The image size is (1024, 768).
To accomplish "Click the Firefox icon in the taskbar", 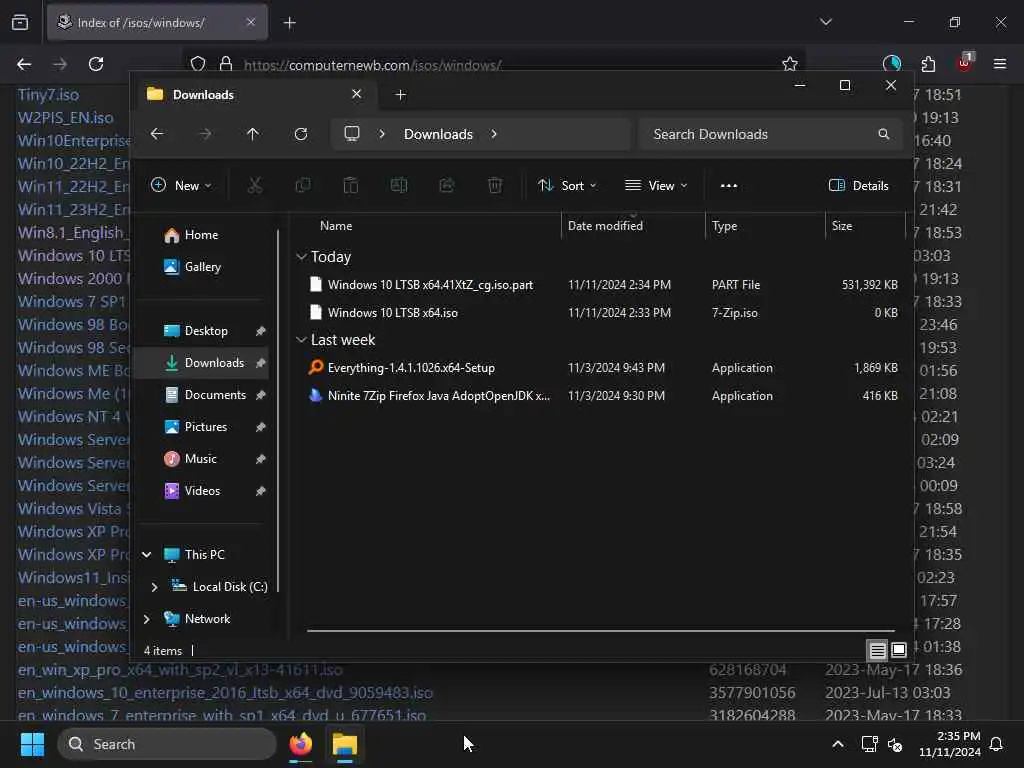I will (301, 744).
